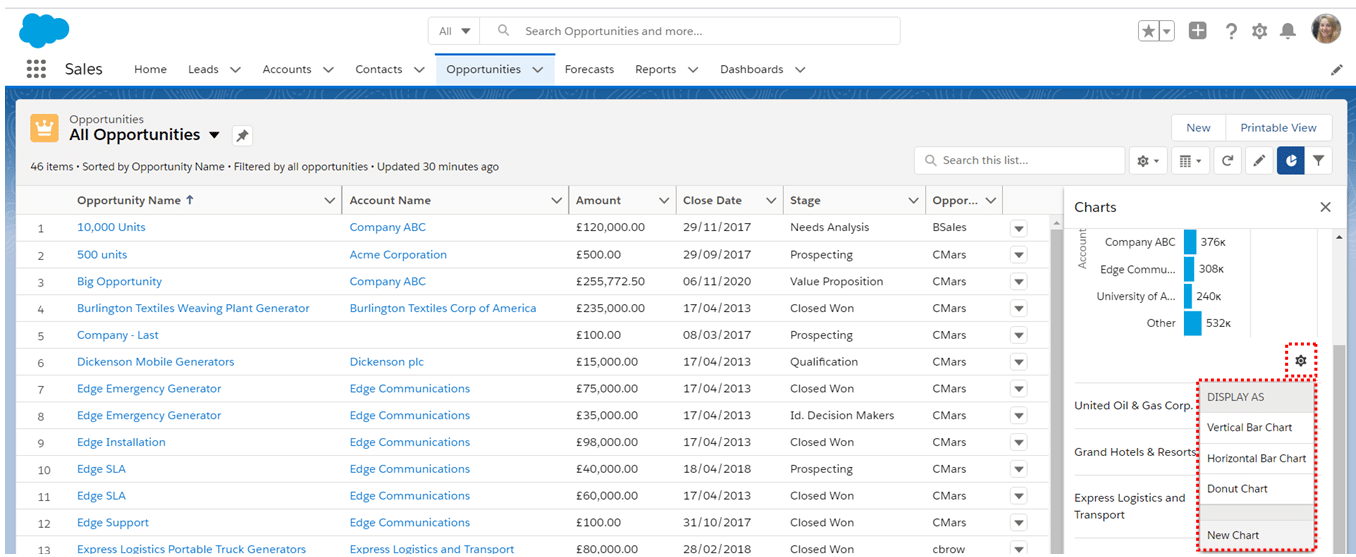
Task: Click the Other chart bar 532k
Action: click(x=1193, y=323)
